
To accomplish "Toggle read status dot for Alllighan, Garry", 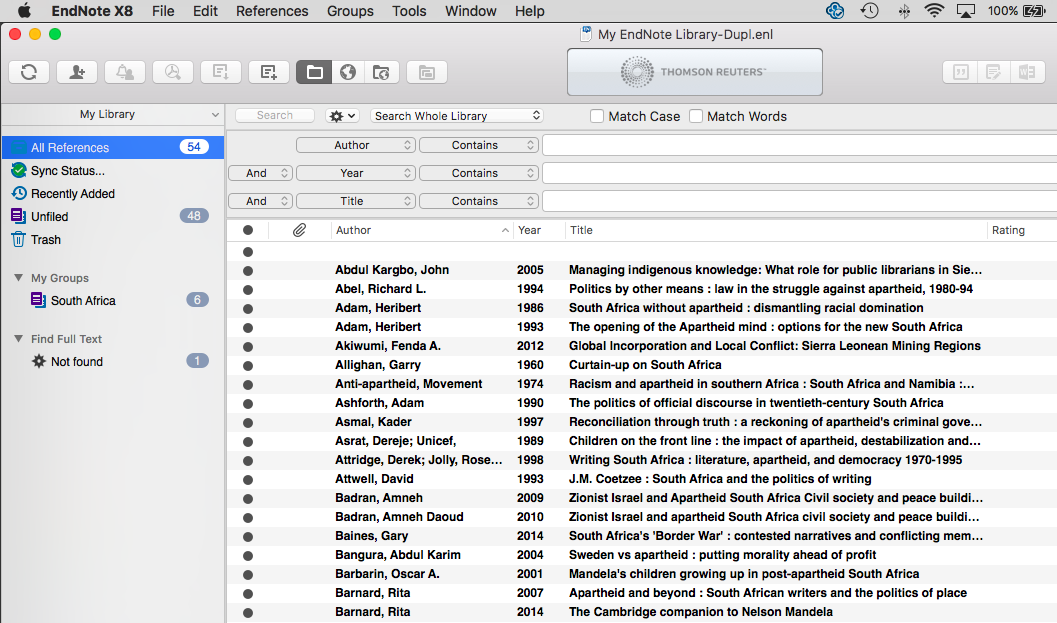I will 248,366.
